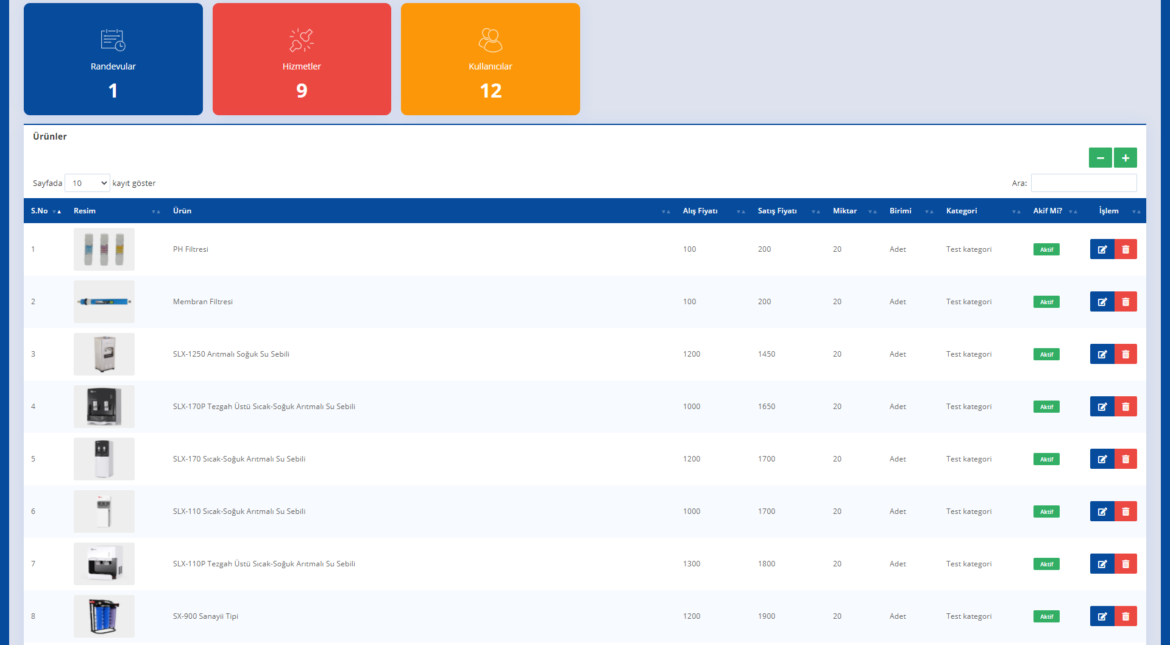
Task: Sort table by Satış Fiyatı column
Action: tap(777, 211)
